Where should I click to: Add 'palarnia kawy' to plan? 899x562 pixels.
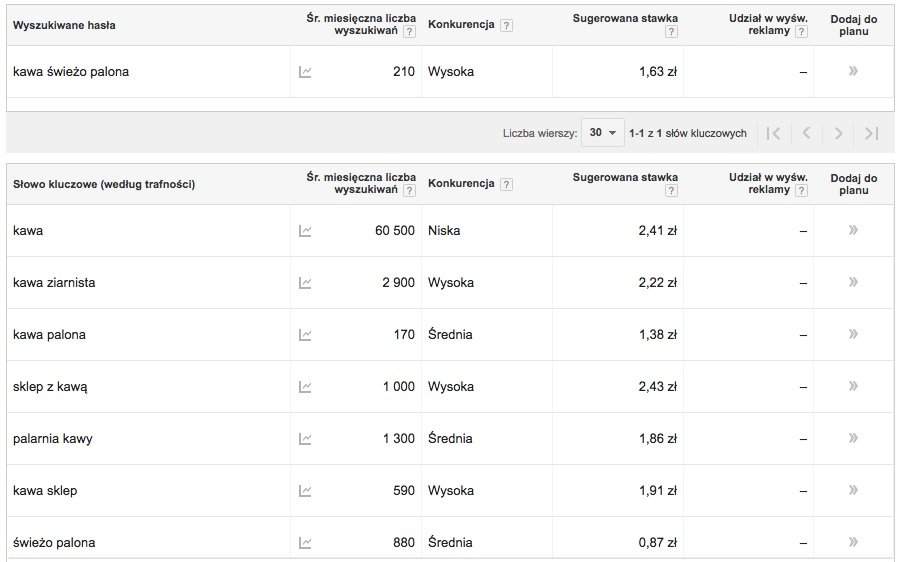point(853,438)
